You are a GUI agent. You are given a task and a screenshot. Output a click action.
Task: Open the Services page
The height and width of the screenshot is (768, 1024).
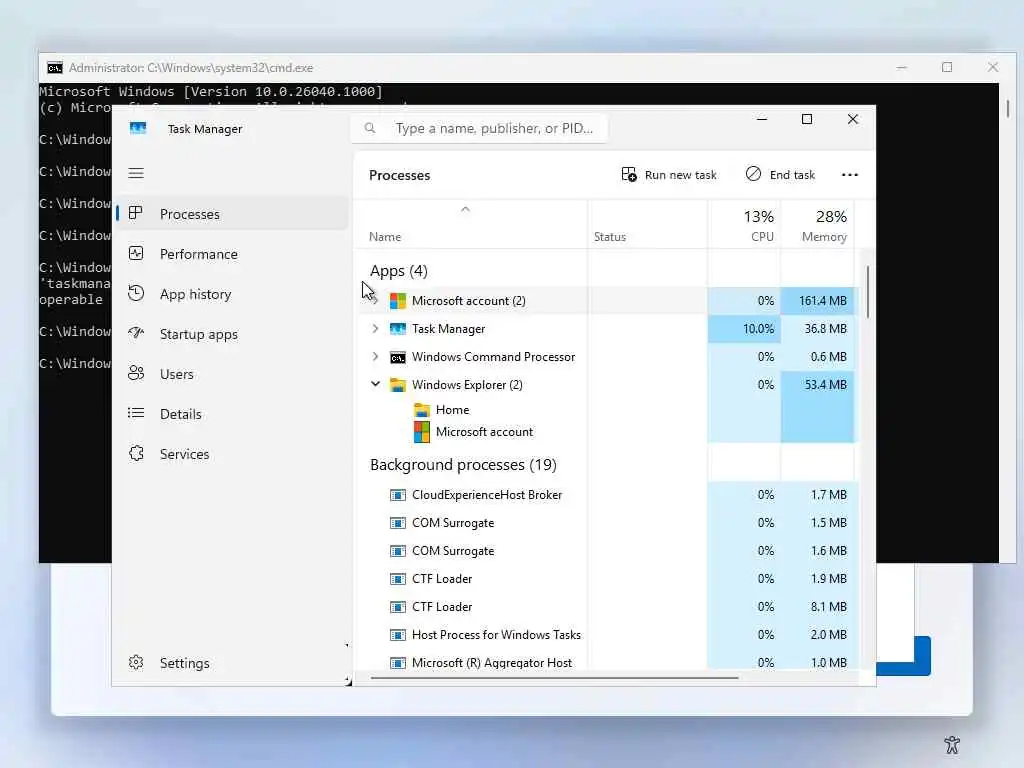[x=233, y=454]
